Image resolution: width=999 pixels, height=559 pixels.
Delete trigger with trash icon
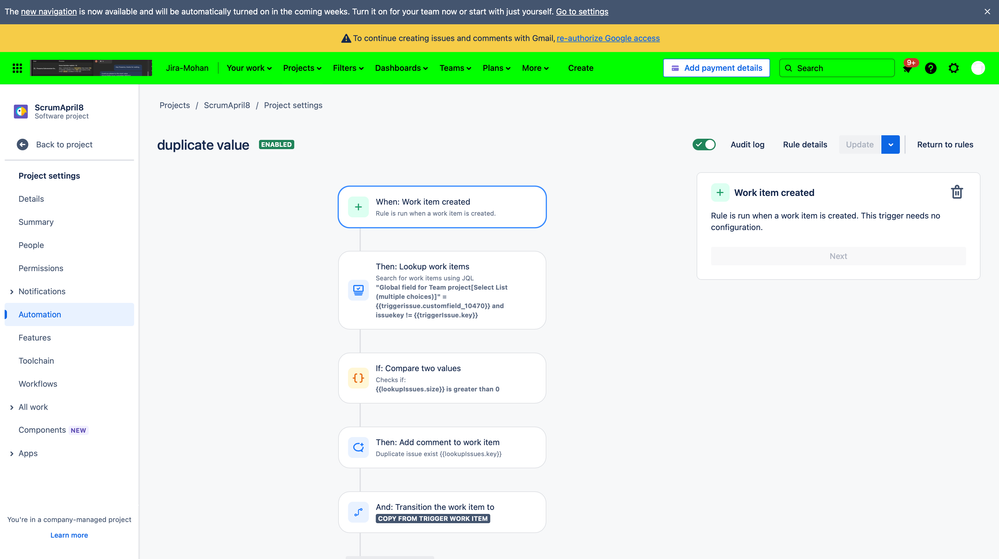point(957,192)
